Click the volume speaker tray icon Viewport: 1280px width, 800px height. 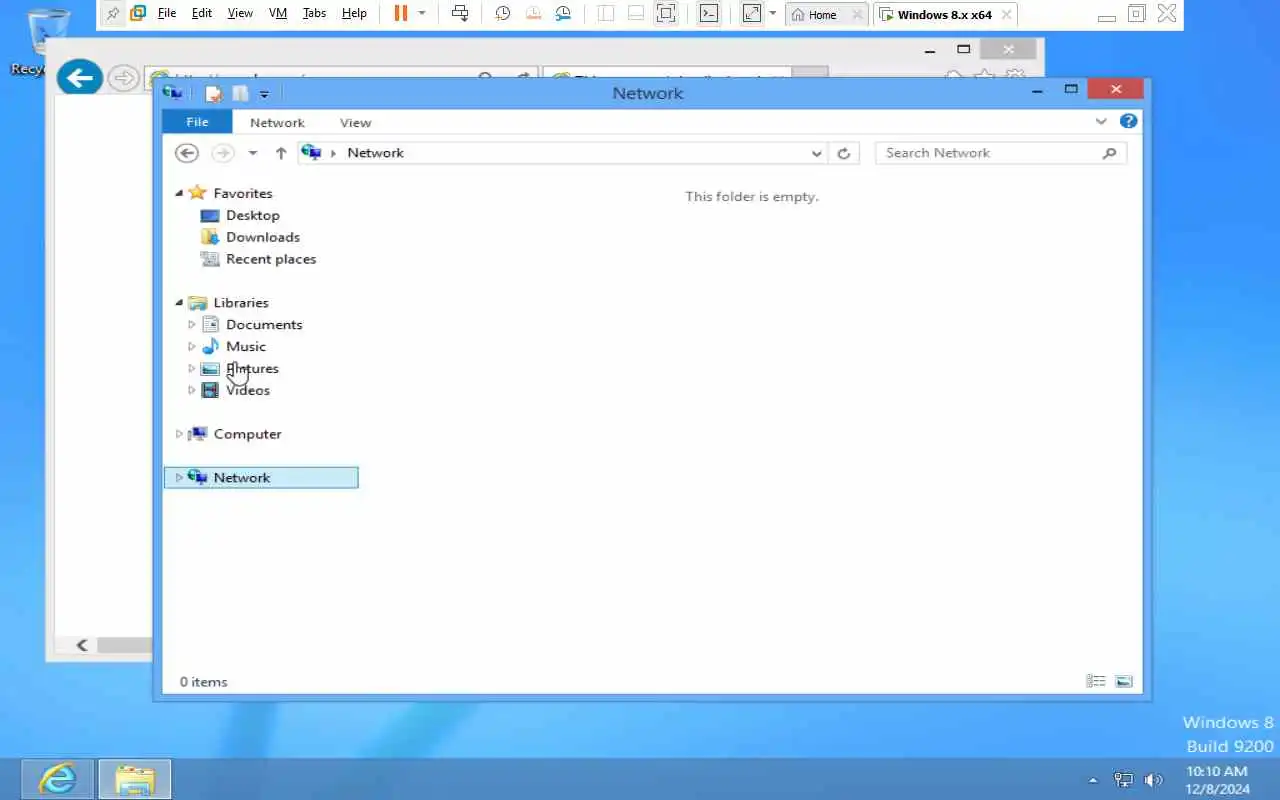pos(1153,780)
